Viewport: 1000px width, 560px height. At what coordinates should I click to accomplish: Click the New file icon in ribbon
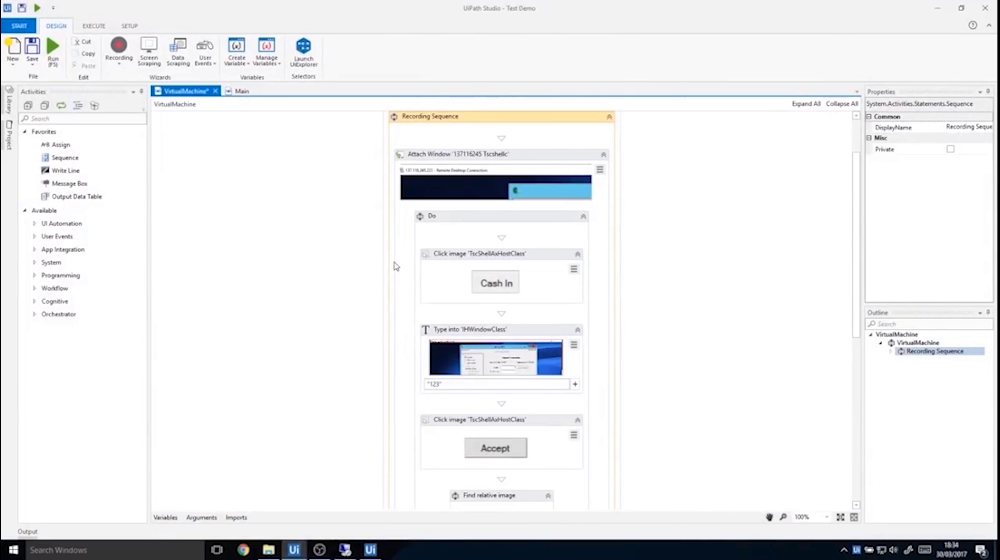pyautogui.click(x=13, y=51)
